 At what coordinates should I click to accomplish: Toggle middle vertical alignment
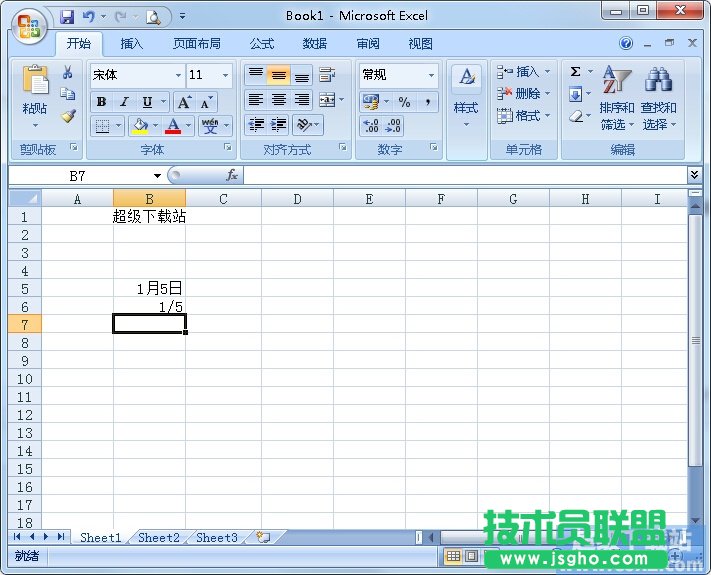(278, 76)
